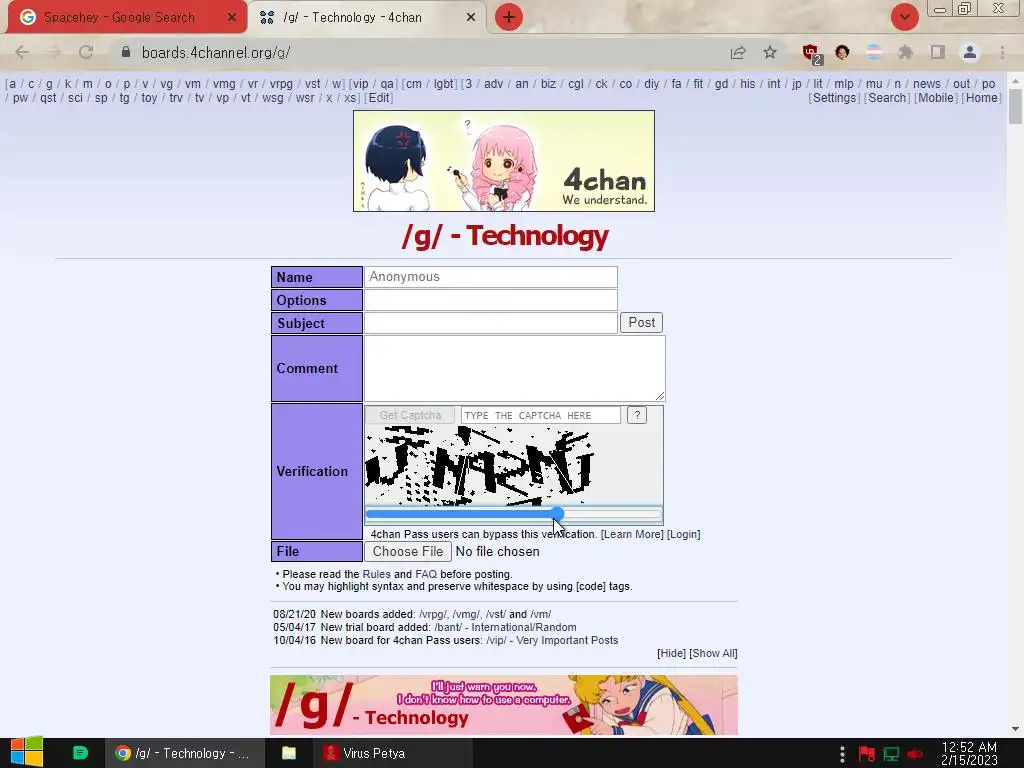Click the muted speaker tray icon
The width and height of the screenshot is (1024, 768).
coord(915,754)
